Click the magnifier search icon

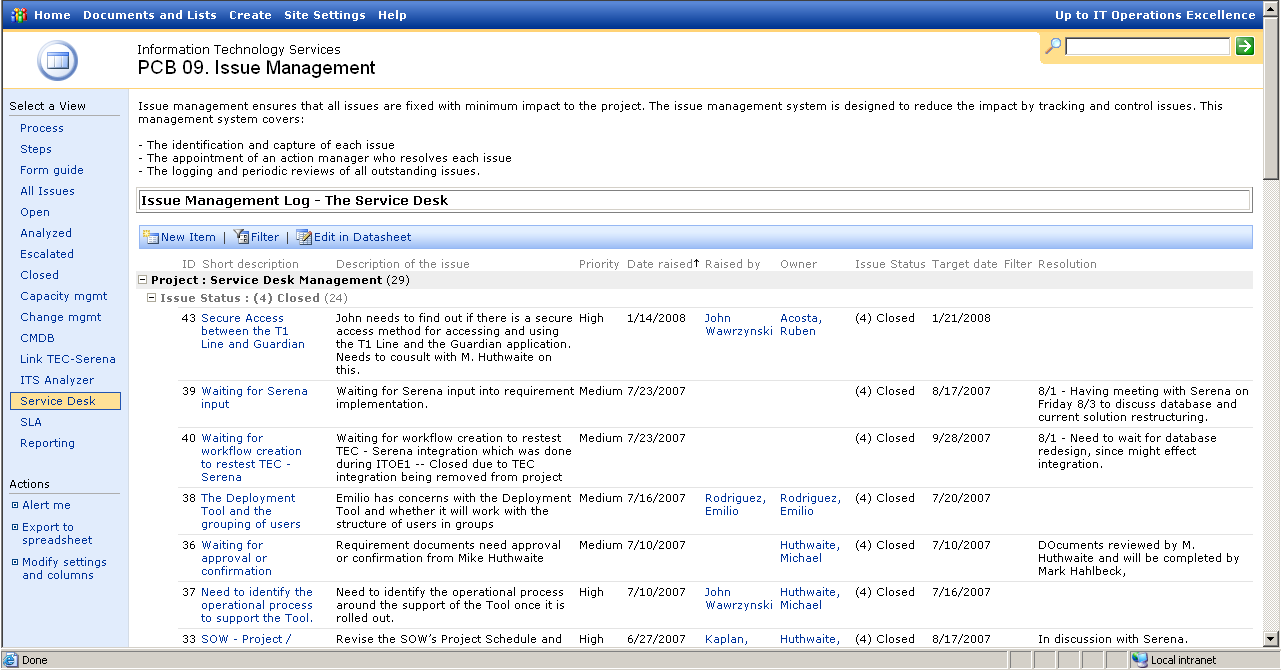pos(1053,46)
